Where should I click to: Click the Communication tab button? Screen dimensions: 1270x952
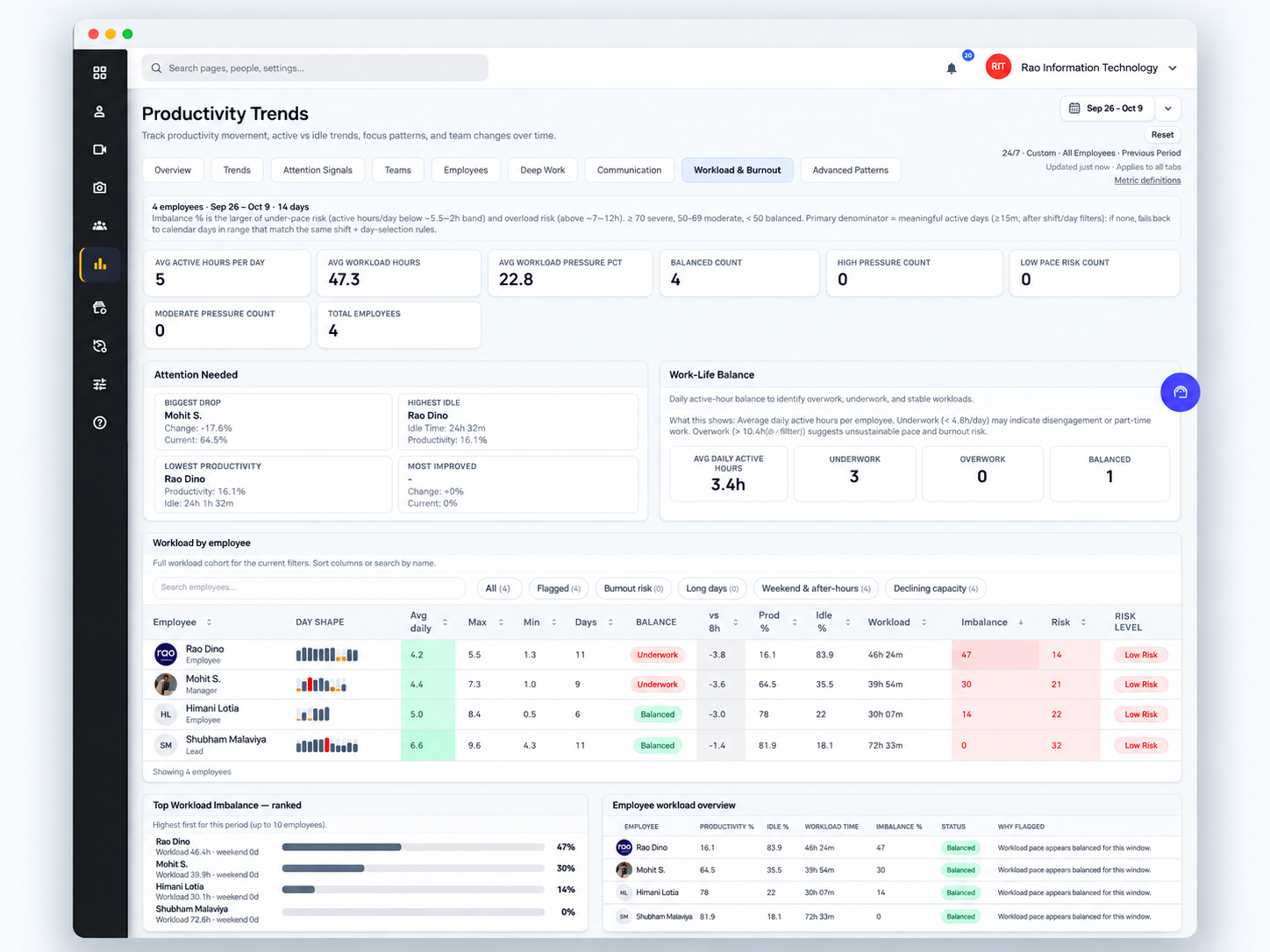point(629,170)
